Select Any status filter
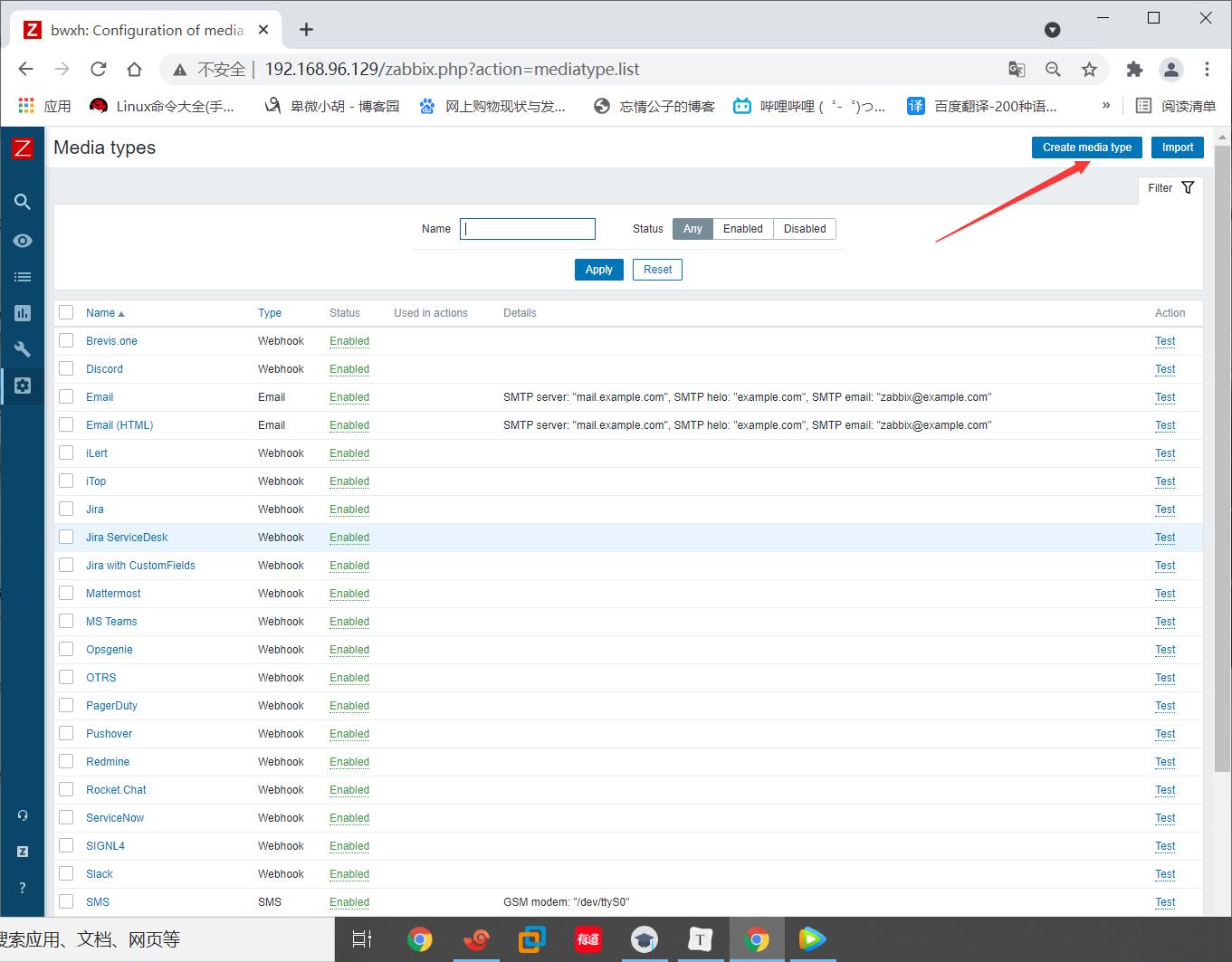Screen dimensions: 1232x962 [692, 229]
